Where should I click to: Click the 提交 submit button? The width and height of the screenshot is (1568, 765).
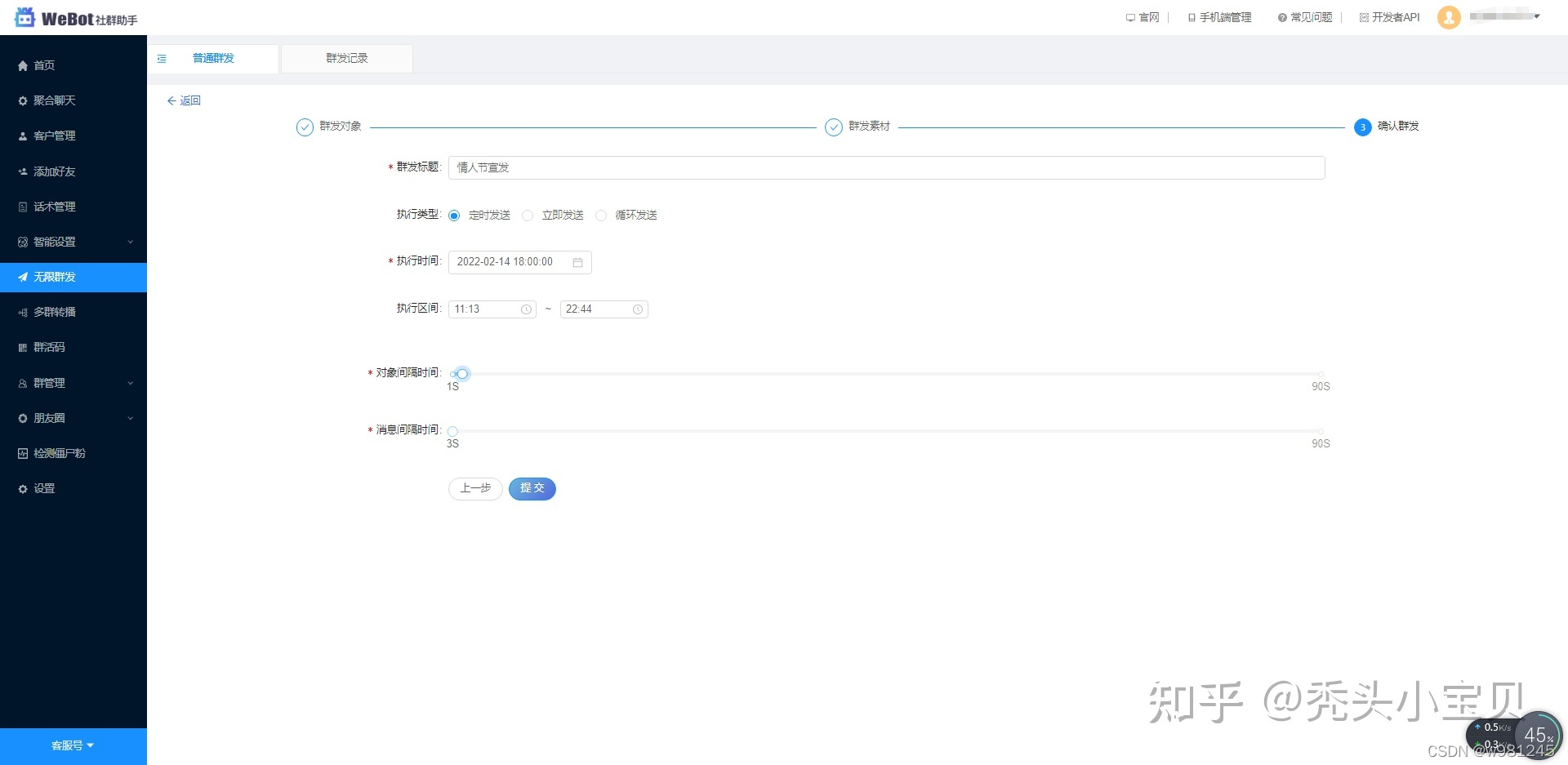click(532, 488)
